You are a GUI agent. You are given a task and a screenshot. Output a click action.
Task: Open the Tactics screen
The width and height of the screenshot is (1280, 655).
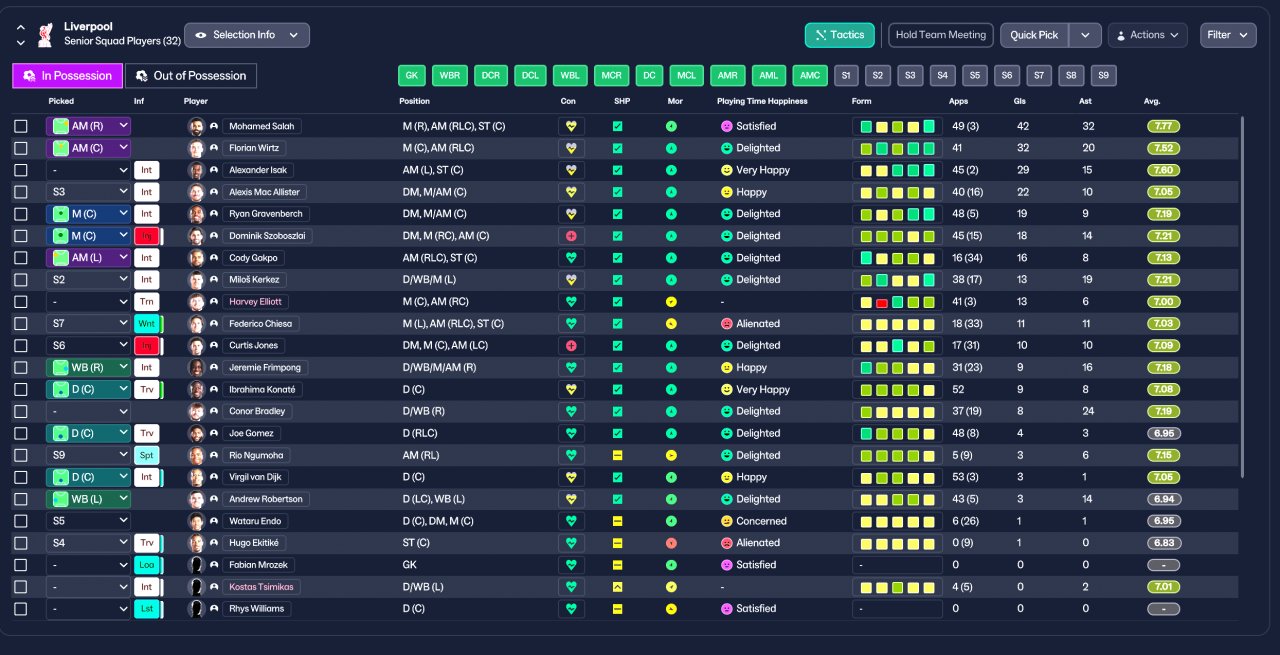pos(840,35)
